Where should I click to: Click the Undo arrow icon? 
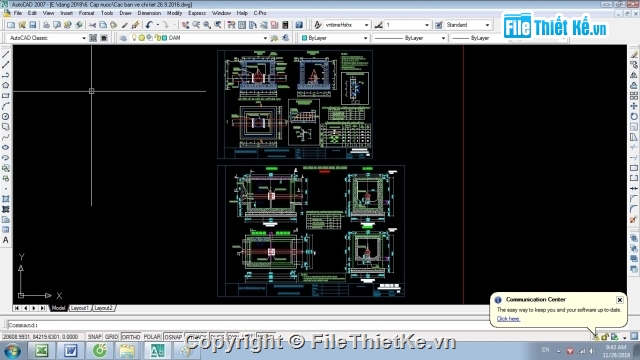tap(149, 25)
